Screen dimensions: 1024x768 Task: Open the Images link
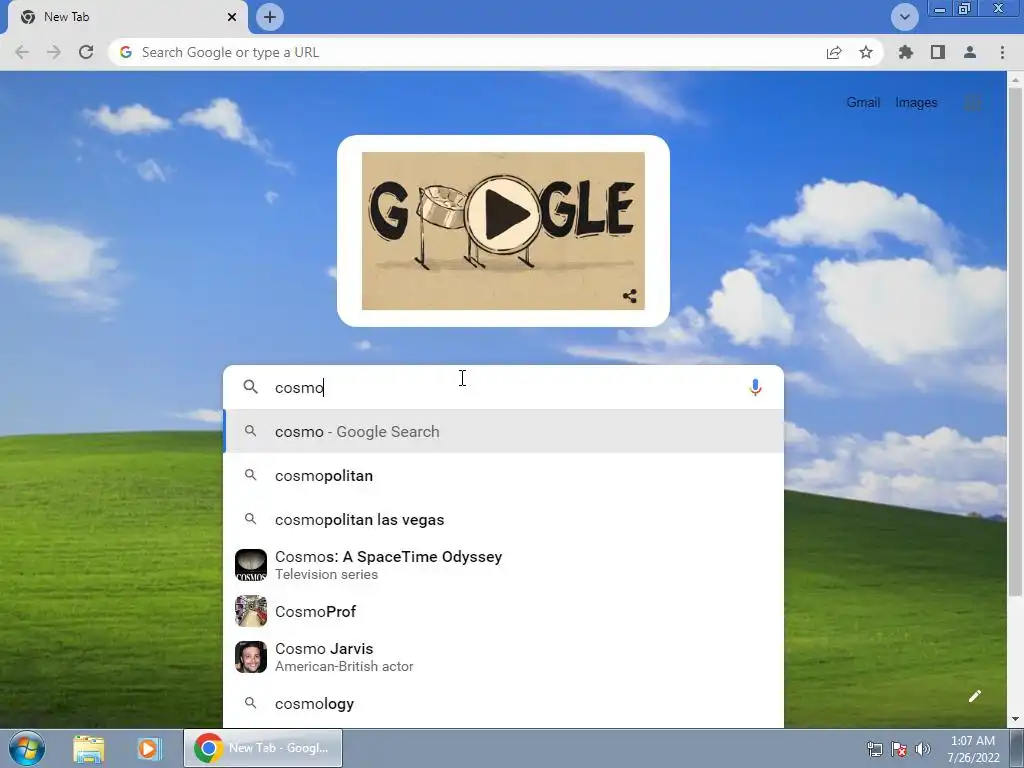[x=916, y=103]
